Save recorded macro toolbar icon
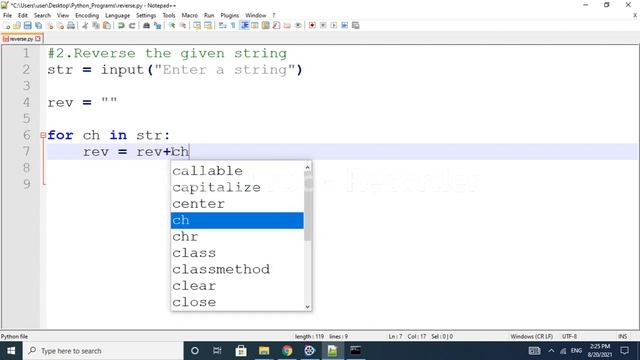Image resolution: width=640 pixels, height=360 pixels. click(356, 25)
